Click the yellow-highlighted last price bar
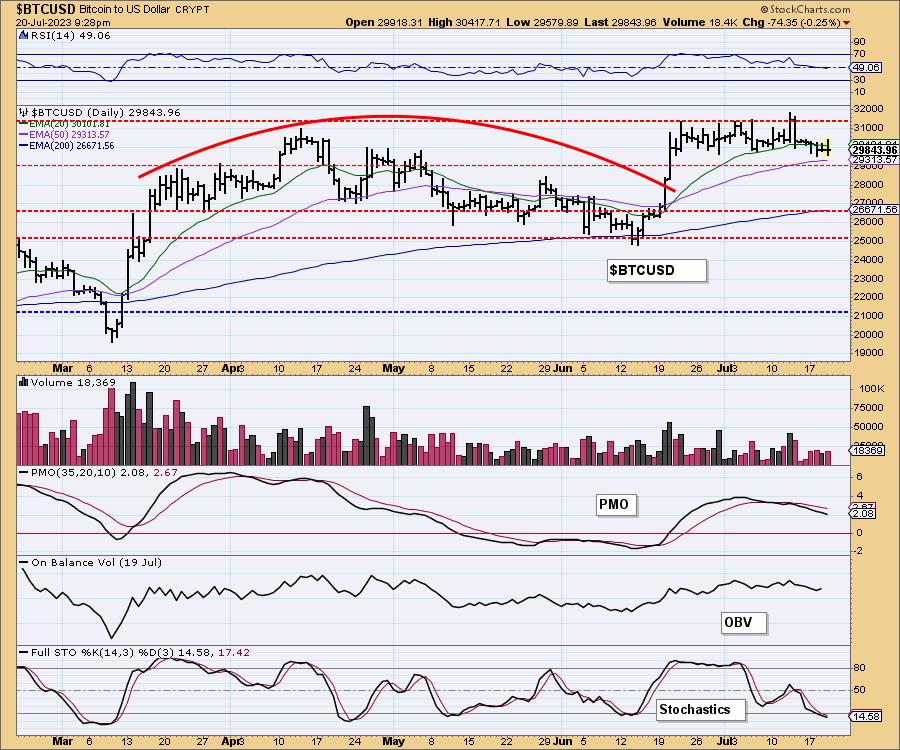 pos(827,147)
